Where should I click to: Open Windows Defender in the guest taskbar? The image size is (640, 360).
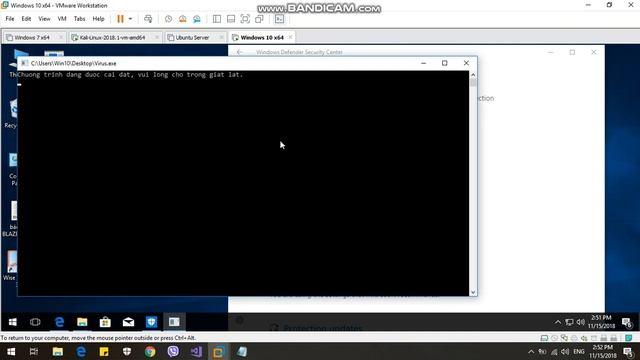[x=151, y=322]
